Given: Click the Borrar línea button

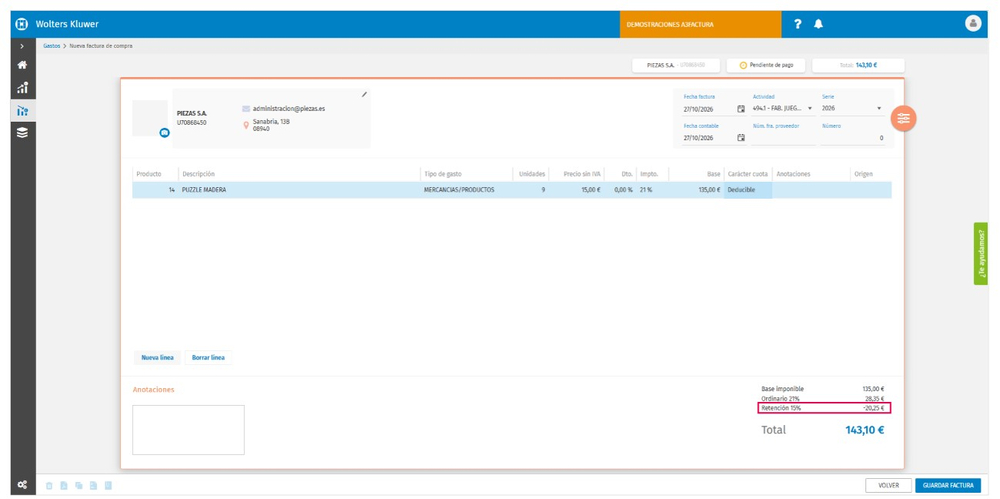Looking at the screenshot, I should (x=208, y=357).
